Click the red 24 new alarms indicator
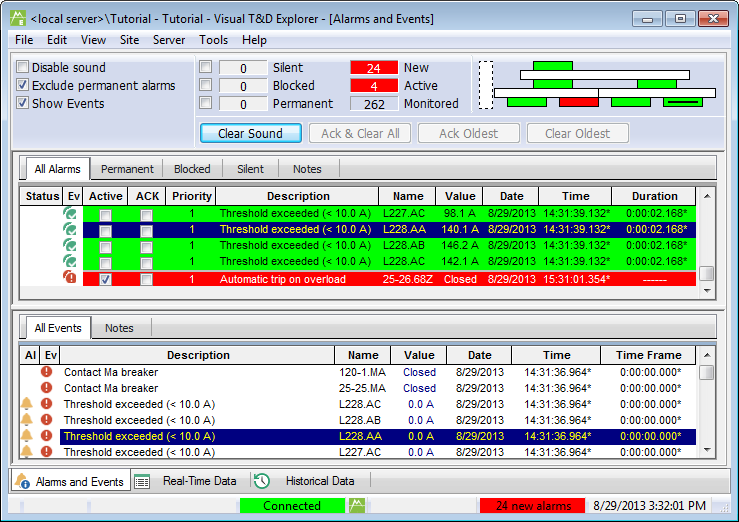The width and height of the screenshot is (739, 522). click(x=533, y=506)
